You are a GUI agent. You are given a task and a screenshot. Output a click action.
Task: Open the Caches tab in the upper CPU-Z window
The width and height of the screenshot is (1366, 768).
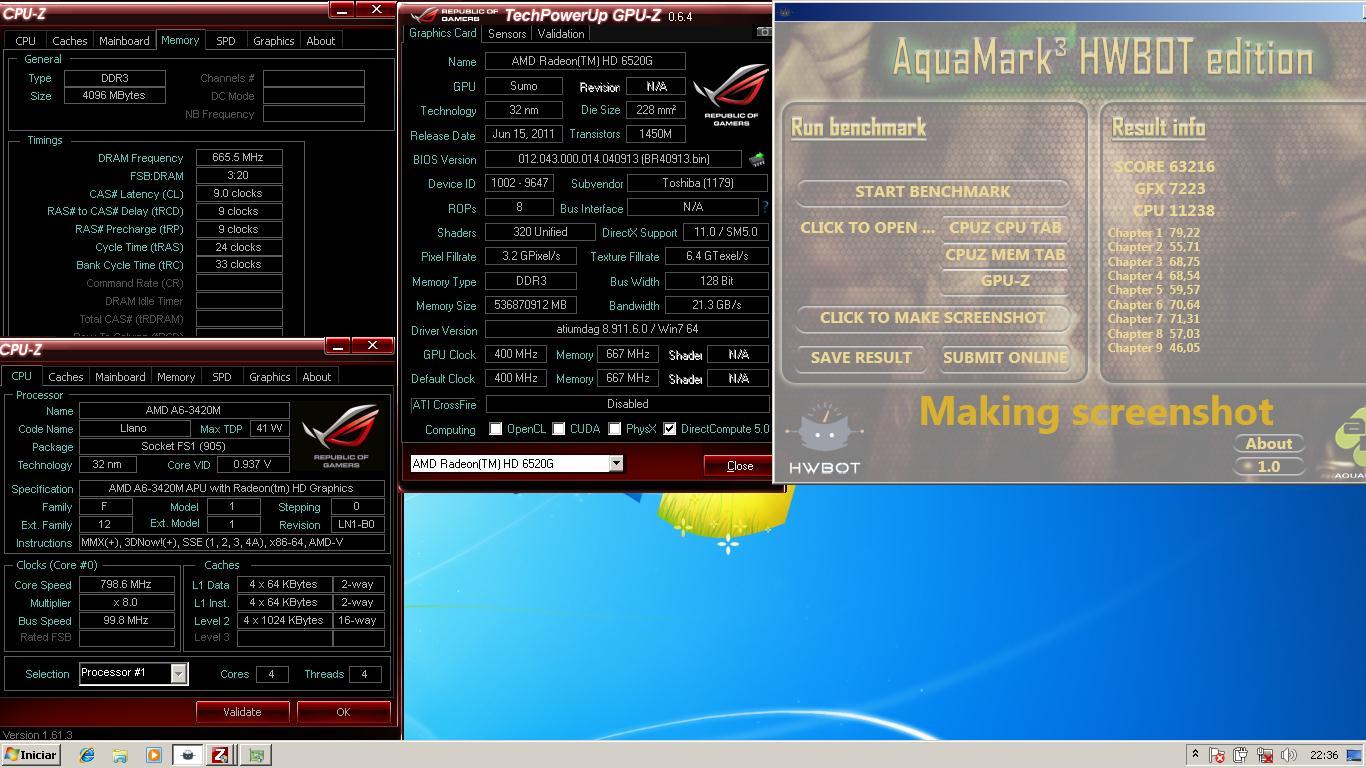[x=69, y=41]
